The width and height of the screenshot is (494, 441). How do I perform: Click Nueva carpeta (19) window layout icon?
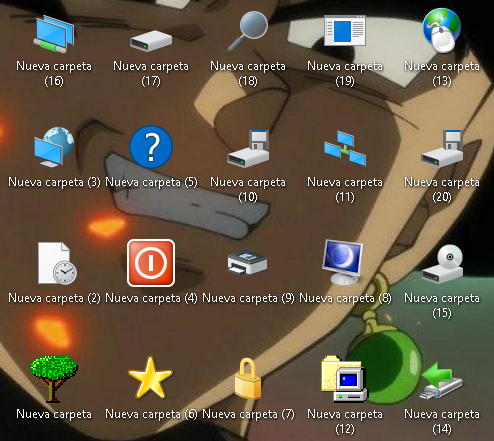pos(345,31)
